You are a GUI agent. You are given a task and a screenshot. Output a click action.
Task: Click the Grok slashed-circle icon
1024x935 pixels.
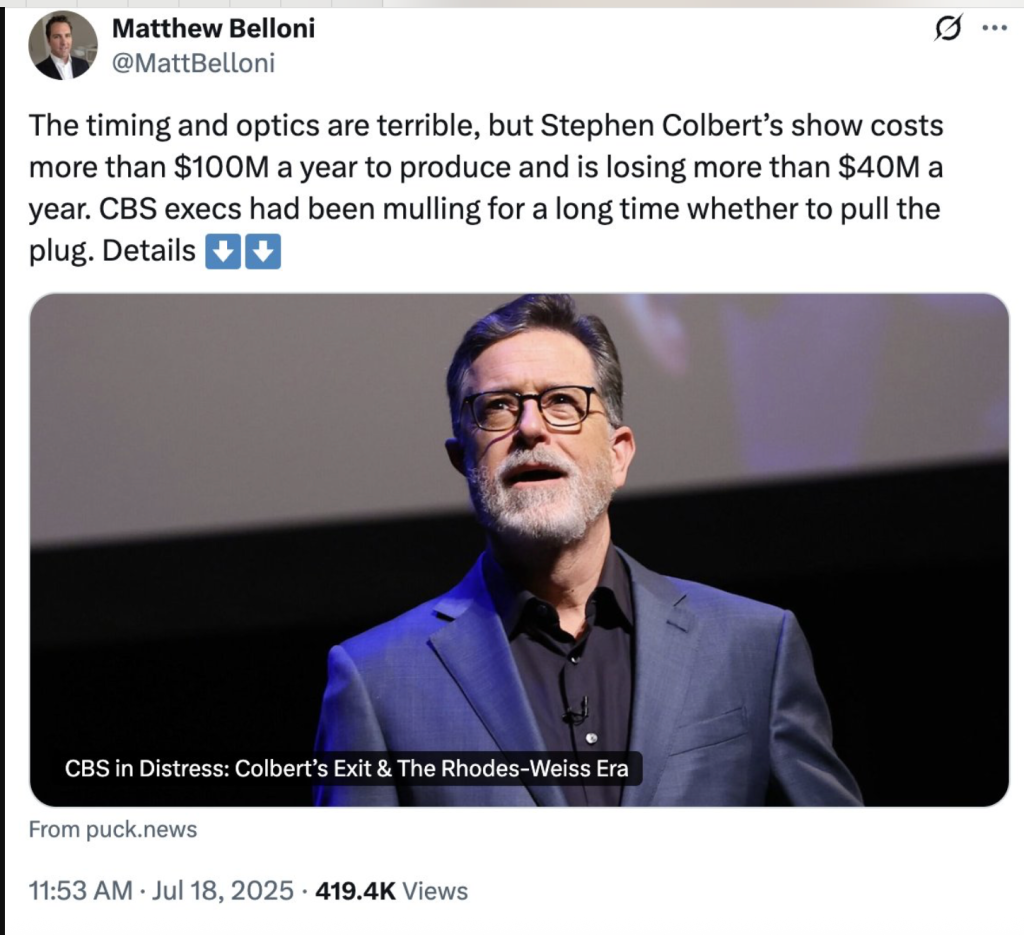click(945, 31)
